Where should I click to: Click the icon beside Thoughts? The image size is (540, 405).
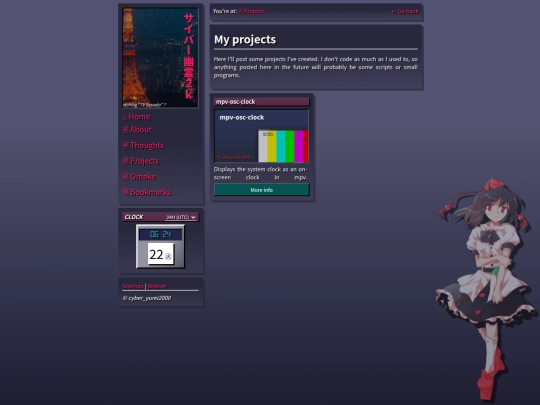coord(125,145)
